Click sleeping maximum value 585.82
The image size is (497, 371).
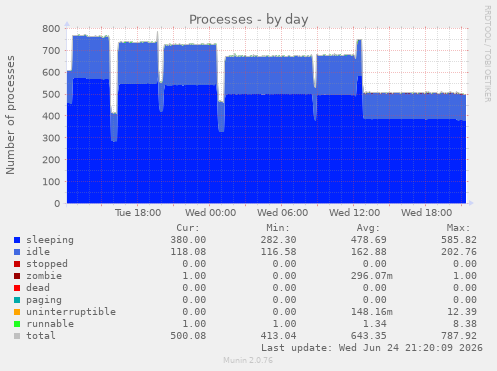coord(459,240)
